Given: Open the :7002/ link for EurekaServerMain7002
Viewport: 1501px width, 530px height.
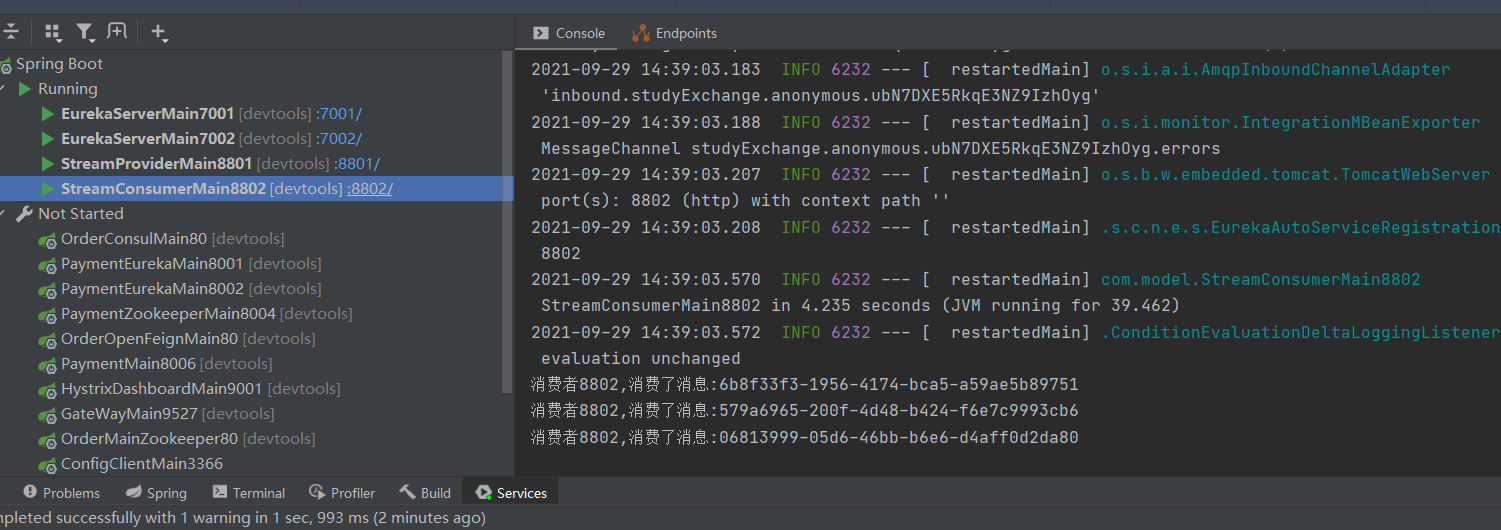Looking at the screenshot, I should (x=338, y=139).
